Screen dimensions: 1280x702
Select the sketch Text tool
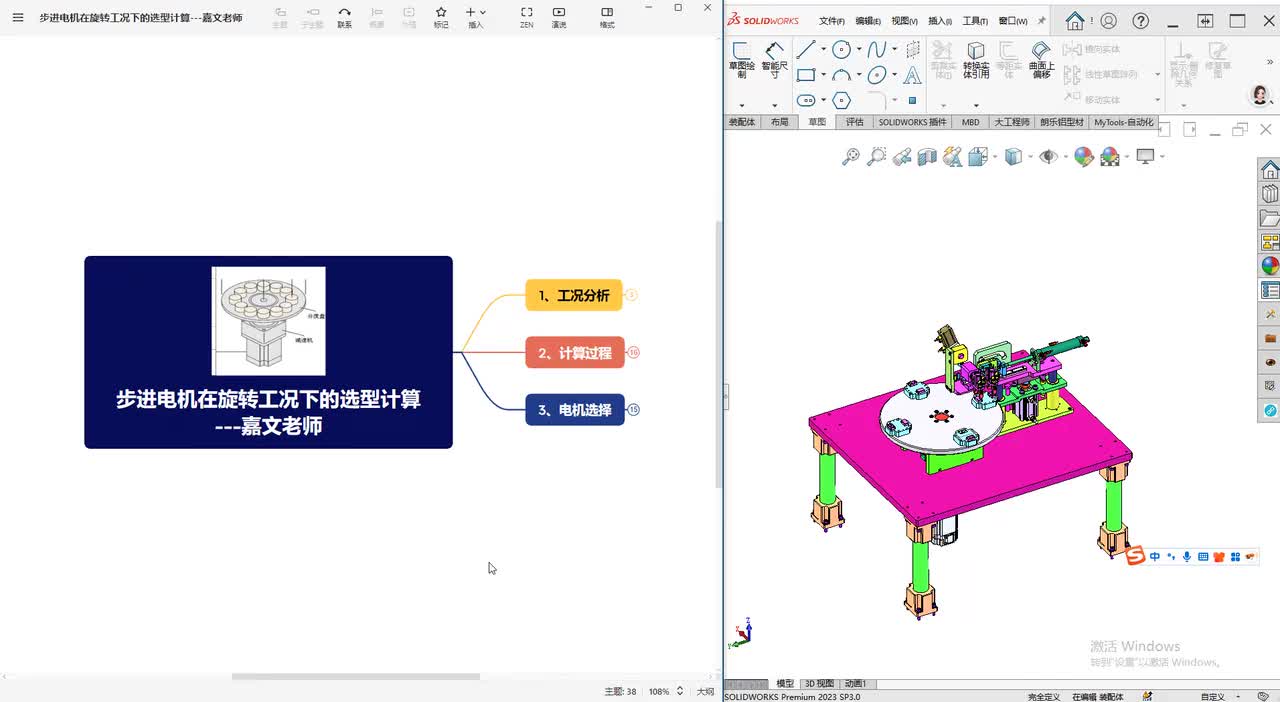(x=912, y=75)
